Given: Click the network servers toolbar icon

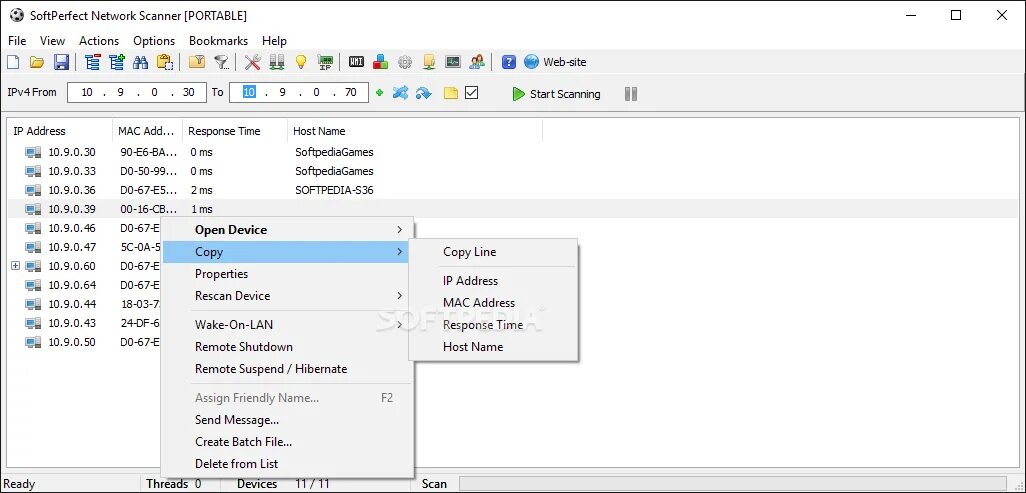Looking at the screenshot, I should coord(277,62).
